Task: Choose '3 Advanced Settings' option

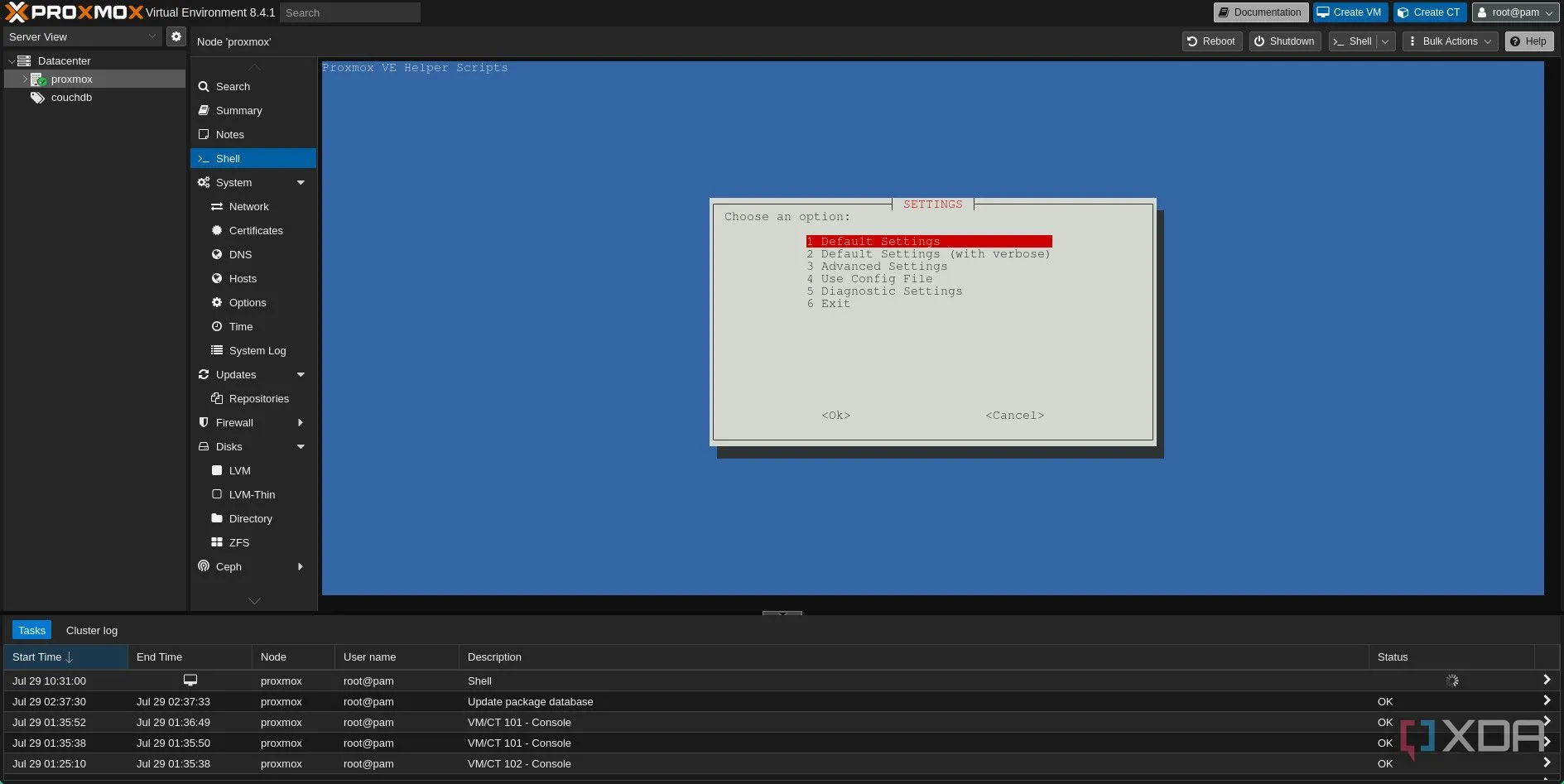Action: (x=878, y=267)
